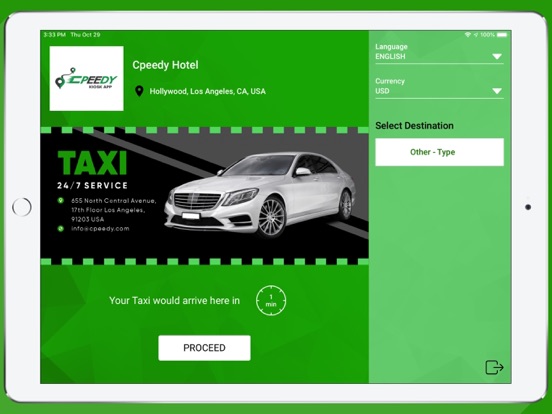This screenshot has height=414, width=552.
Task: Click 'Your Taxi would arrive here in' text
Action: (175, 301)
